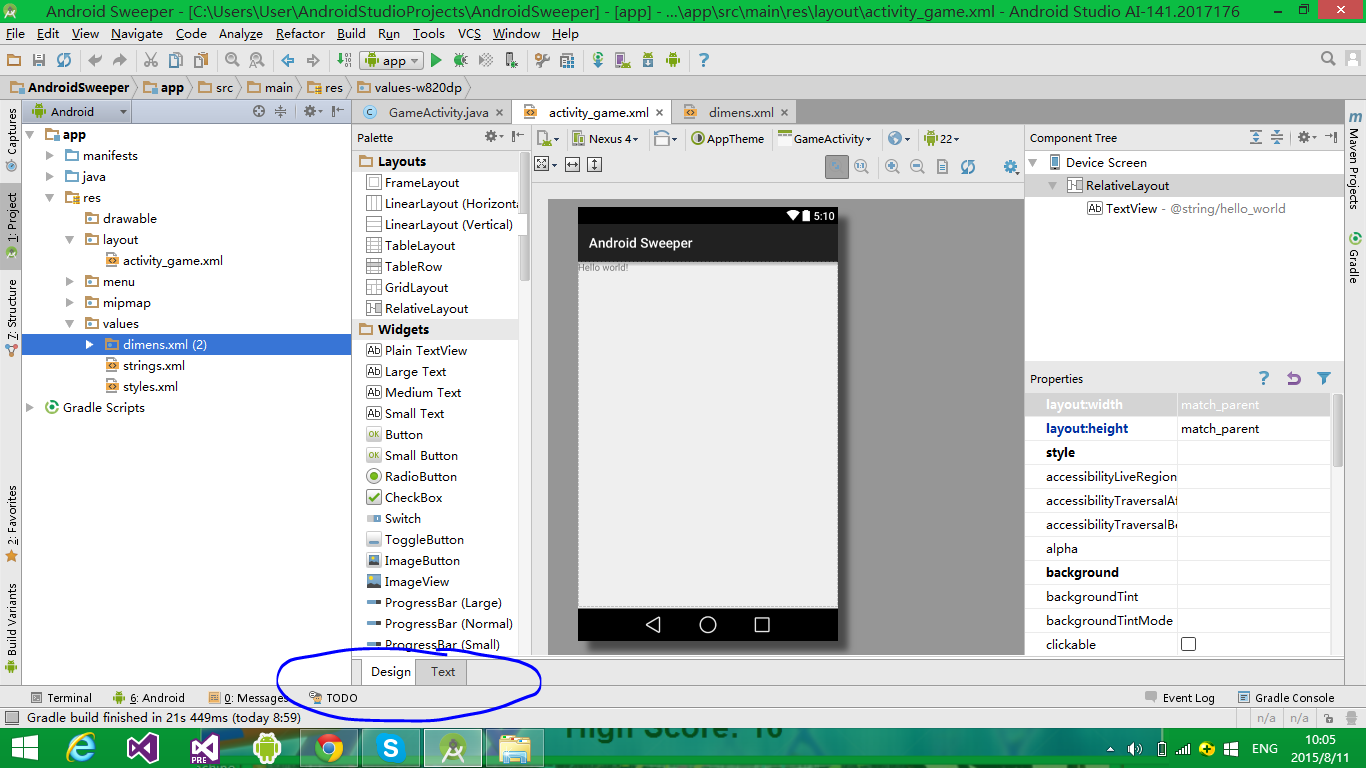
Task: Zoom in on the layout preview
Action: [x=892, y=167]
